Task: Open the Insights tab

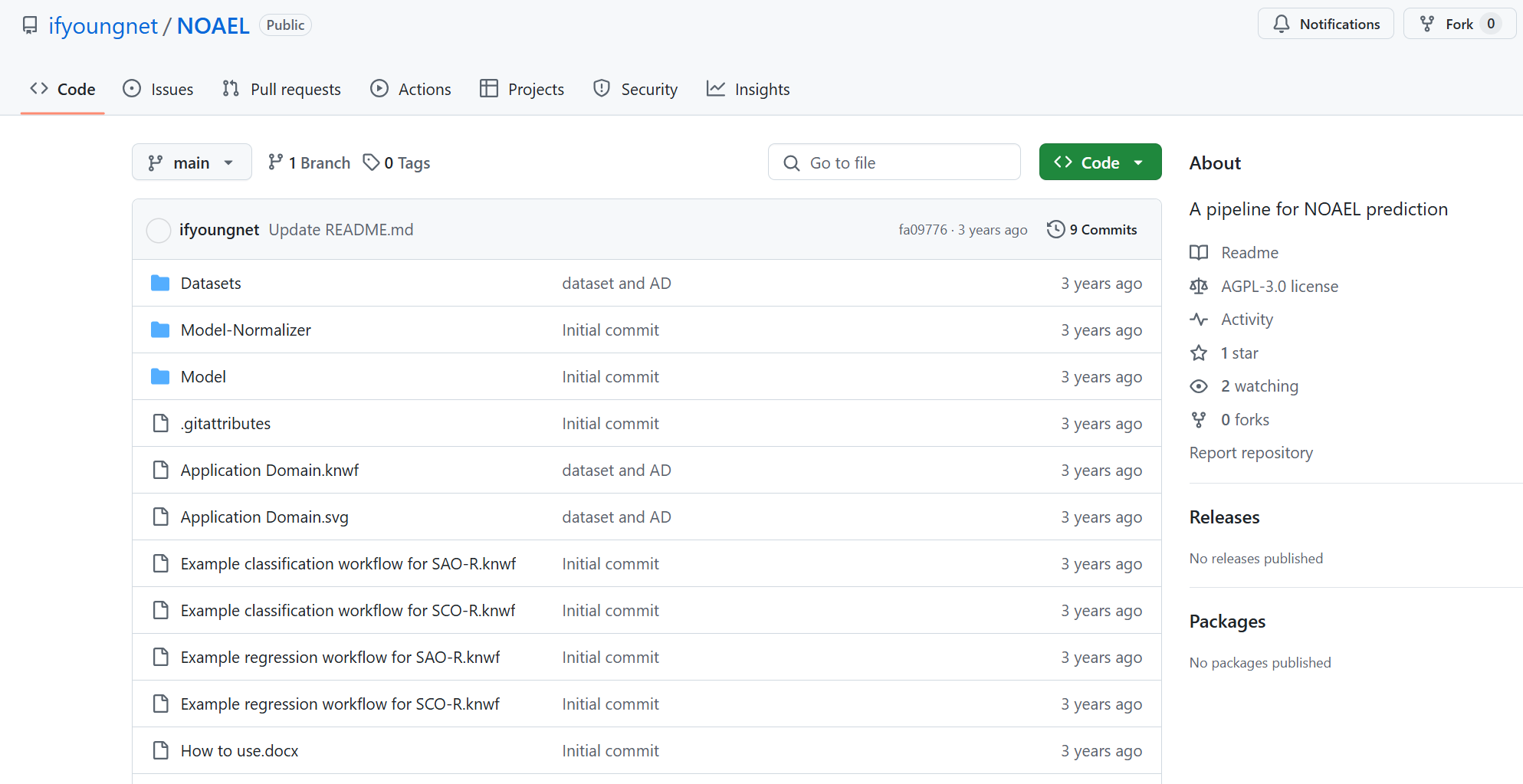Action: point(748,89)
